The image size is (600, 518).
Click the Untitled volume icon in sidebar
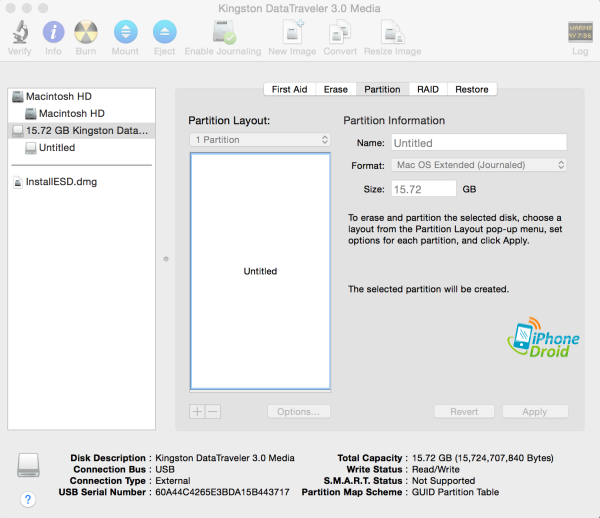pos(31,148)
